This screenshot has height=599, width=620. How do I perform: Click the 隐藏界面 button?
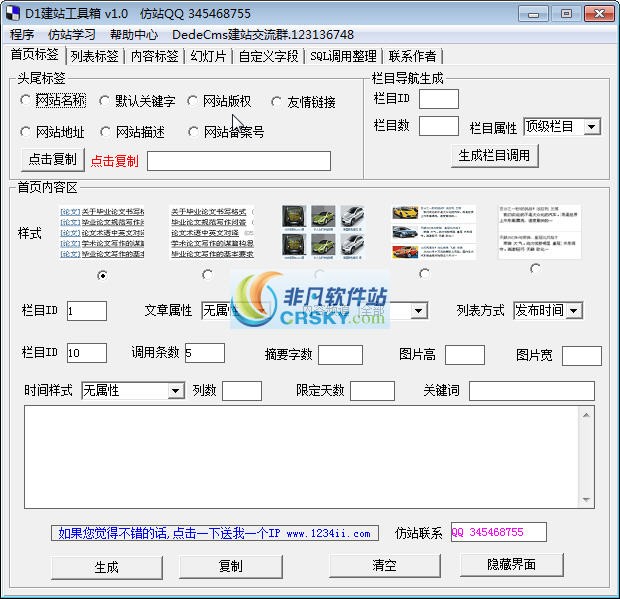click(512, 564)
